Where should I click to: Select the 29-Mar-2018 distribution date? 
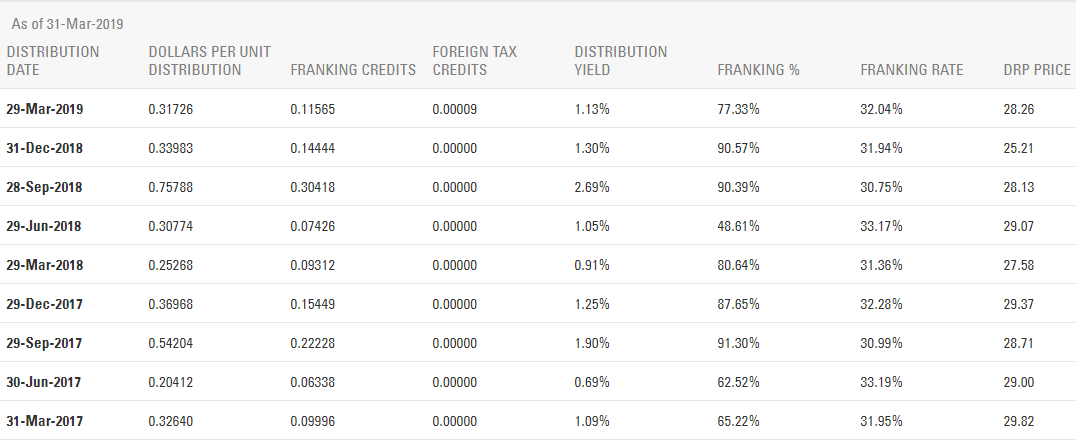coord(45,265)
